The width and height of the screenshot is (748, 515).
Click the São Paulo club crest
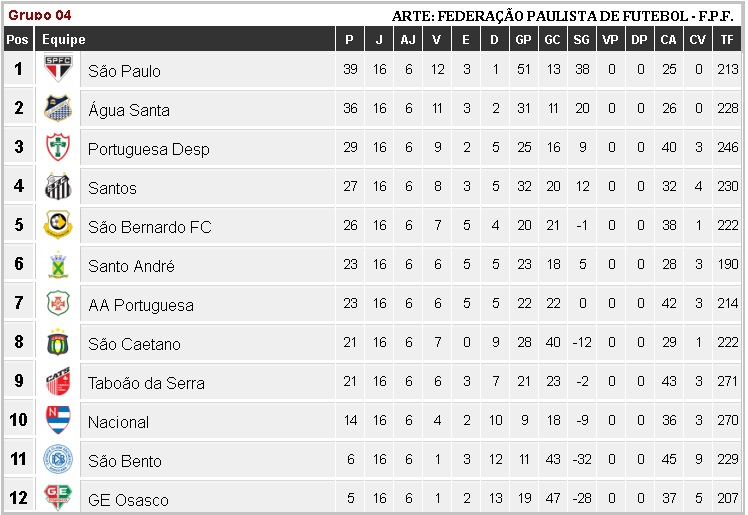[57, 70]
